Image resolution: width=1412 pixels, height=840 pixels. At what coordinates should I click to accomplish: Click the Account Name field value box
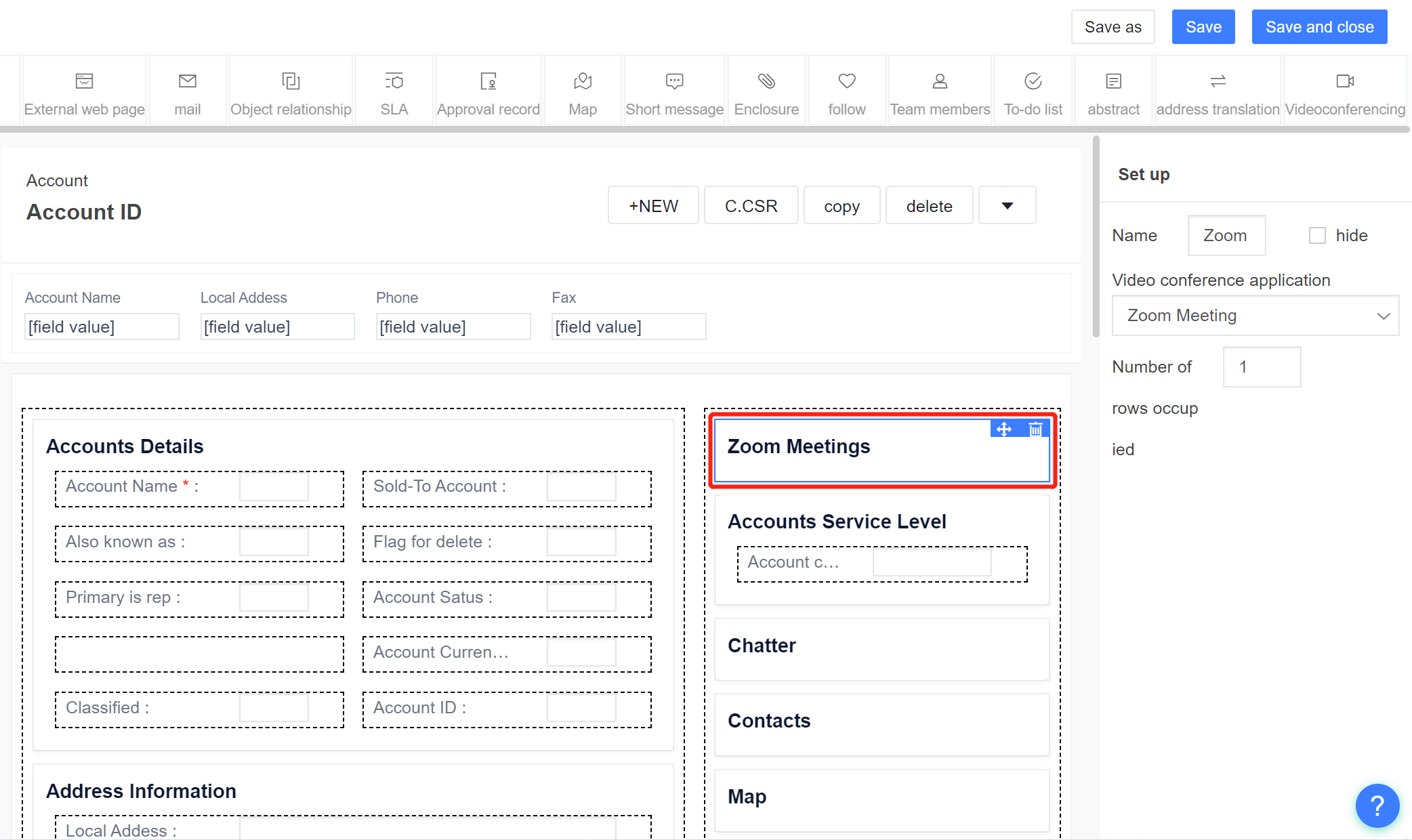[x=102, y=327]
